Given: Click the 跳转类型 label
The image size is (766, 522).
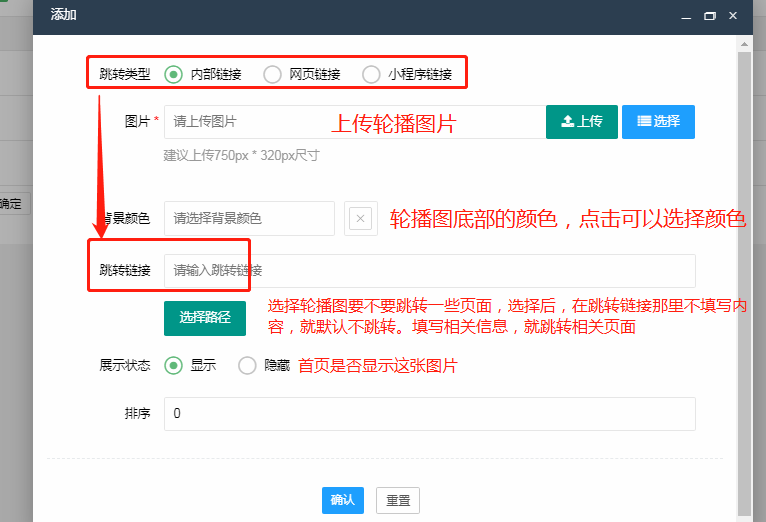Looking at the screenshot, I should 125,74.
